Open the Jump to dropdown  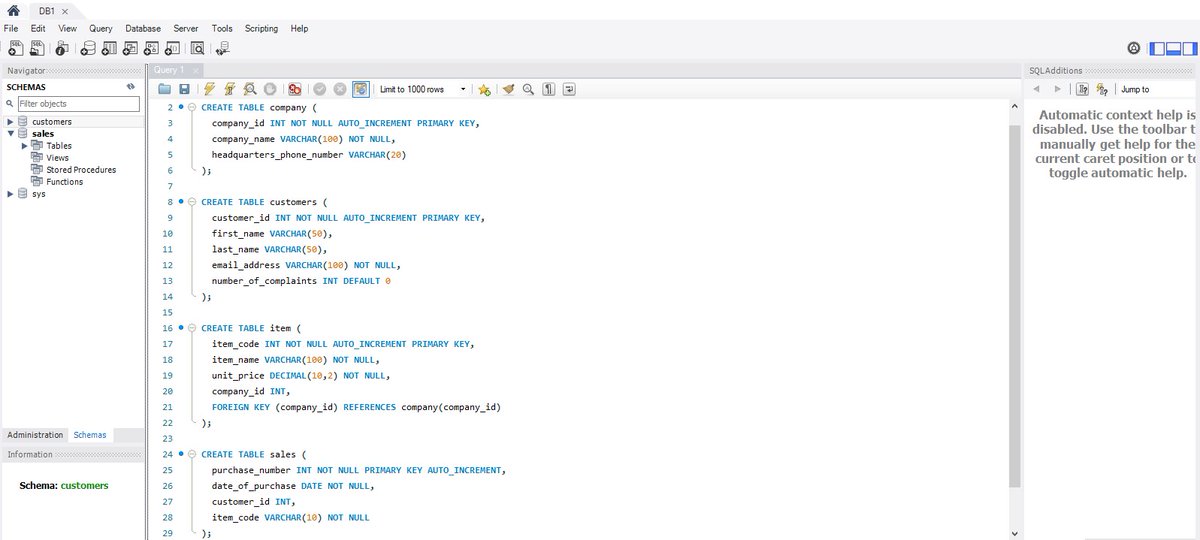pyautogui.click(x=1158, y=89)
